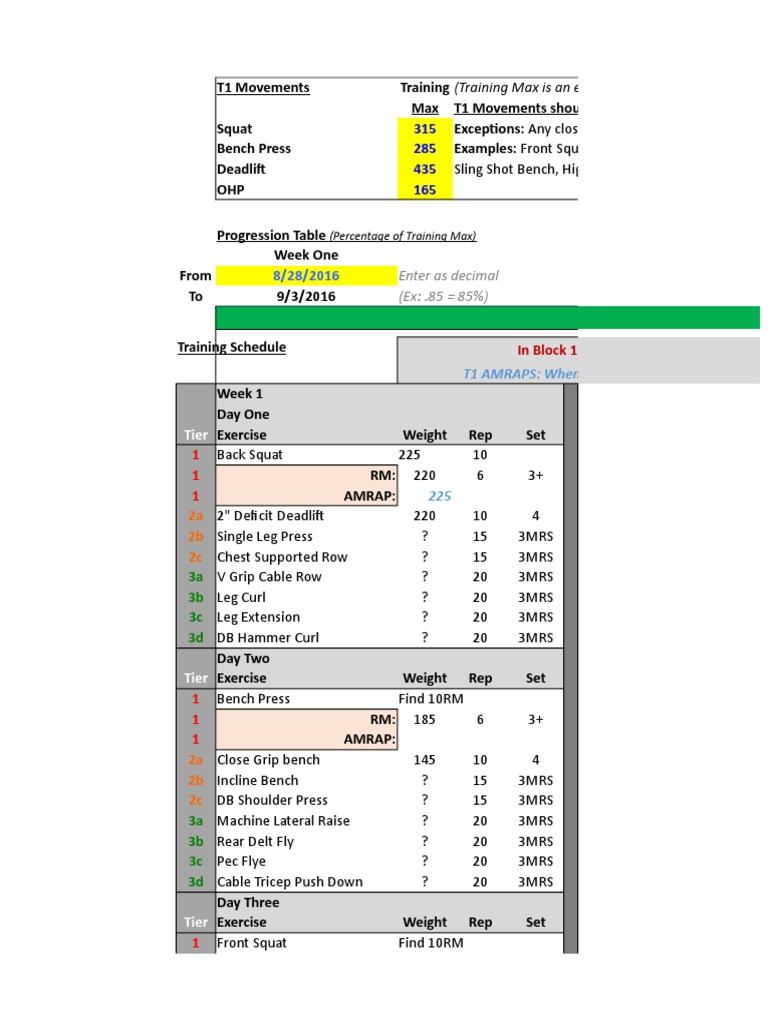Select the Day One RM weight 220
The height and width of the screenshot is (1024, 768).
424,476
